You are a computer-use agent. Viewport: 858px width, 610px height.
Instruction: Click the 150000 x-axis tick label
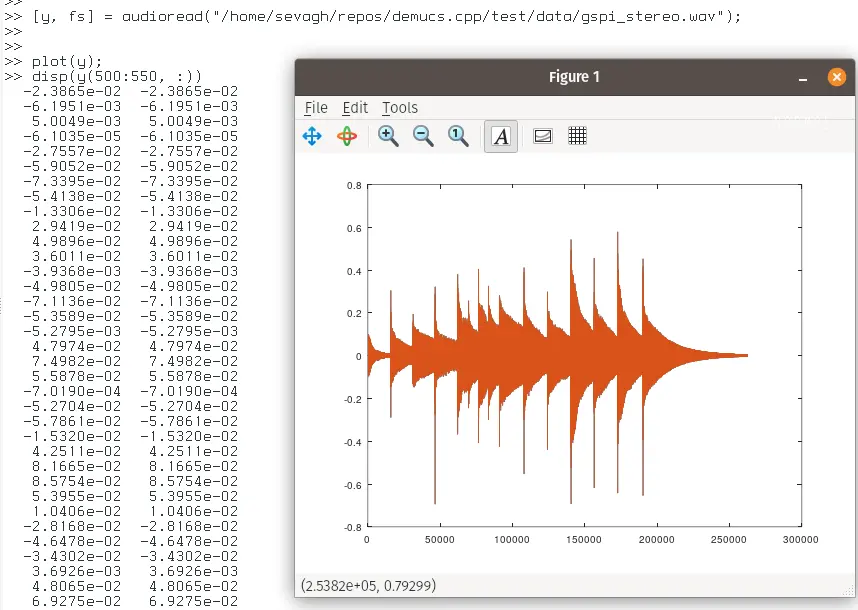[x=584, y=539]
